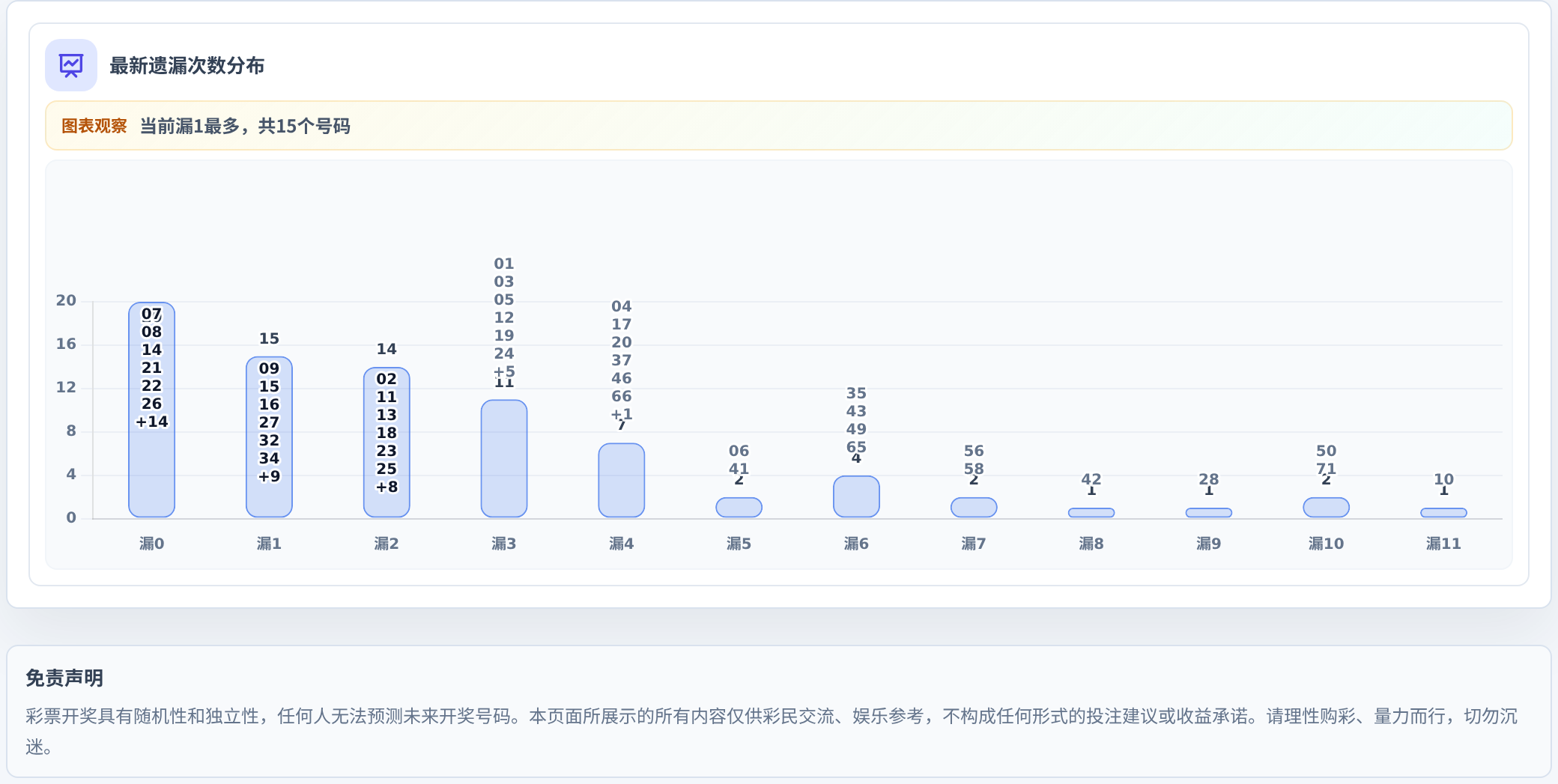Click the text 当前漏1最多，共15个号码
Image resolution: width=1558 pixels, height=784 pixels.
245,126
